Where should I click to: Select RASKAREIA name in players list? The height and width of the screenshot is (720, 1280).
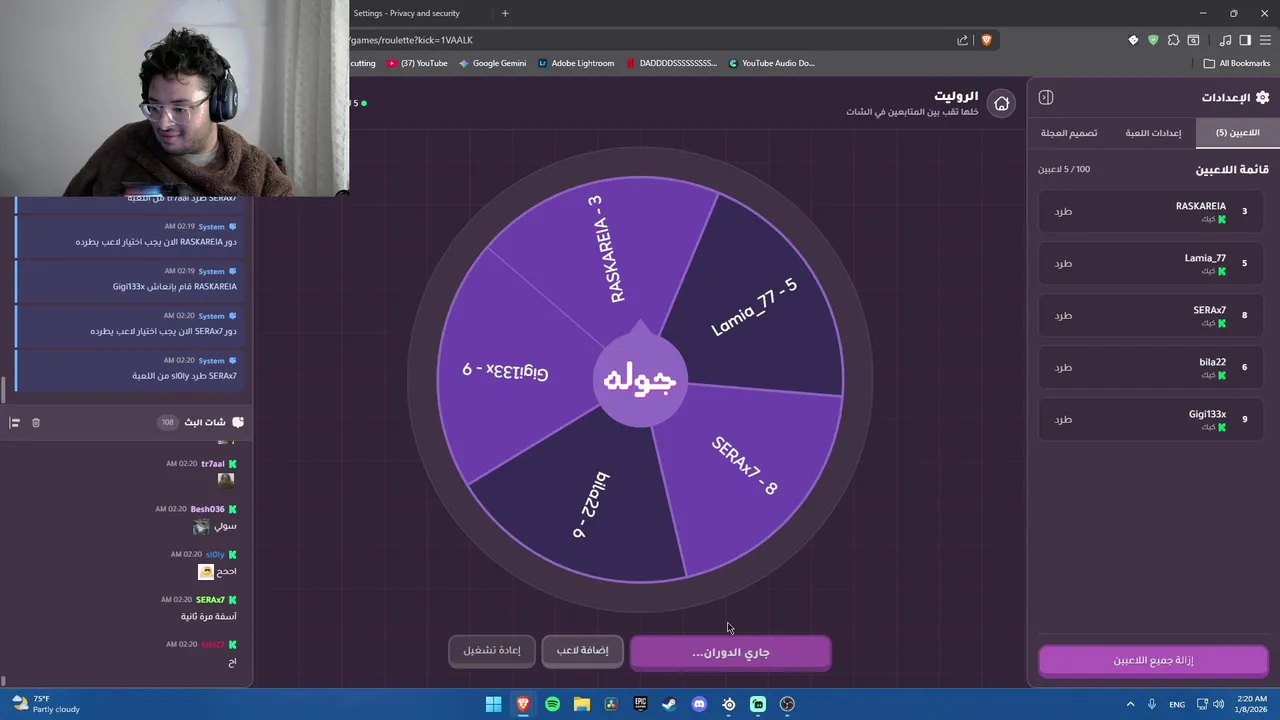tap(1200, 206)
